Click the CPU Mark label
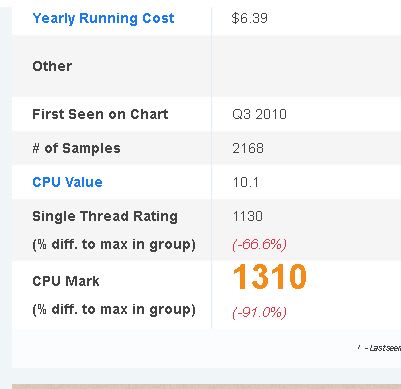401x389 pixels. click(66, 281)
